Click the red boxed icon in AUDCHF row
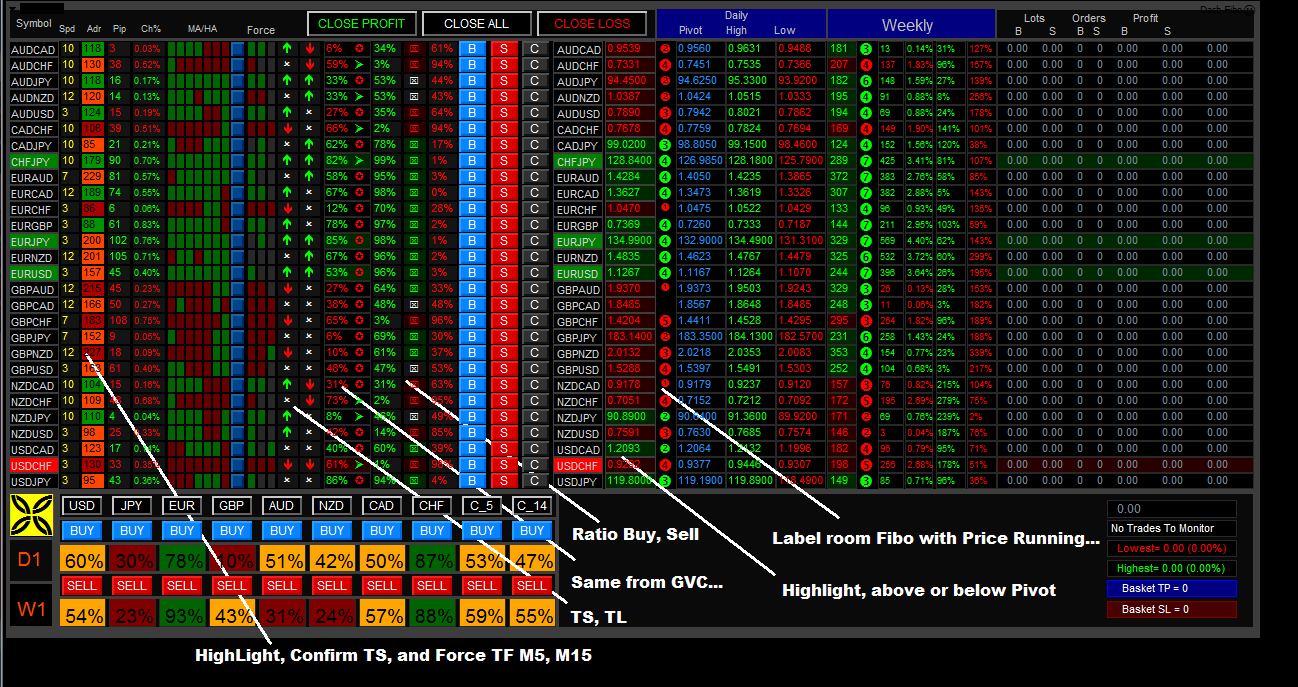The width and height of the screenshot is (1298, 687). (415, 65)
